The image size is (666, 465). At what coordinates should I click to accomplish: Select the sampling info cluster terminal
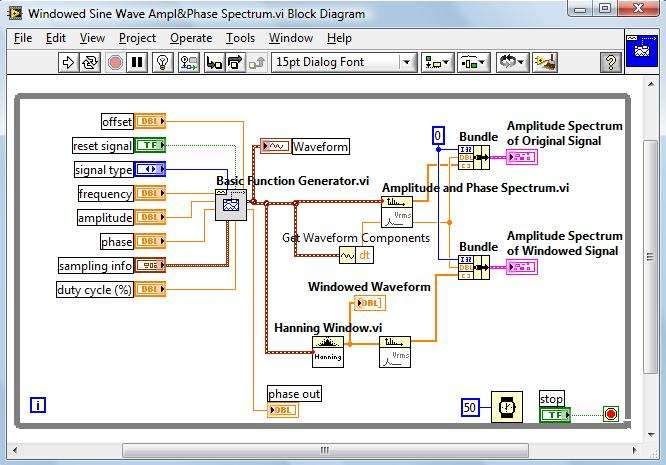(150, 265)
